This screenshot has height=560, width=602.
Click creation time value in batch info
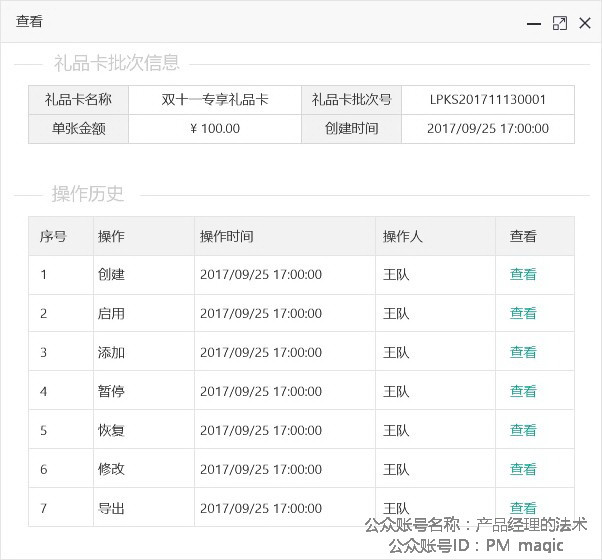(x=488, y=129)
